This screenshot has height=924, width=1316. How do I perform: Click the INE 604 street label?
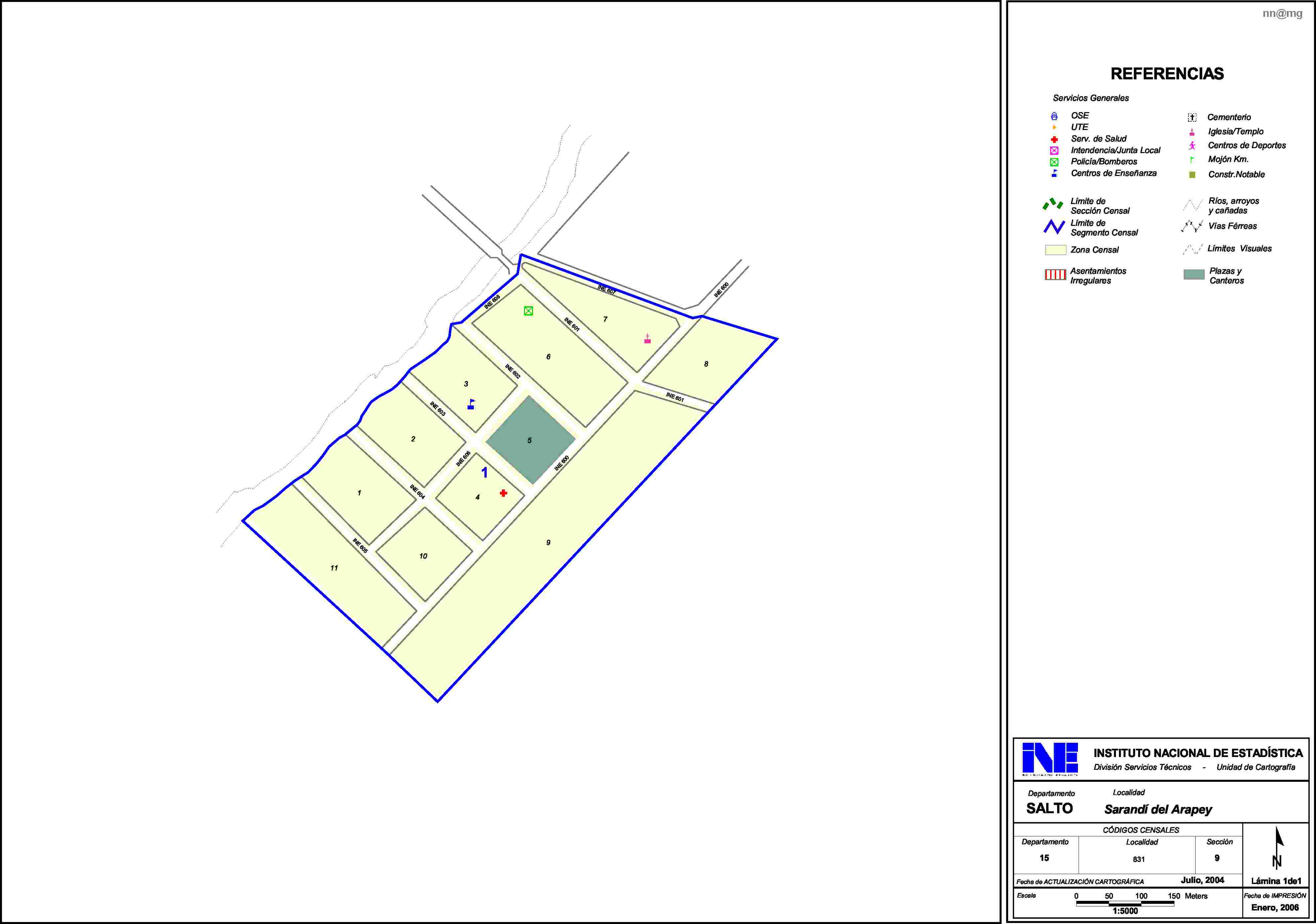click(x=417, y=492)
